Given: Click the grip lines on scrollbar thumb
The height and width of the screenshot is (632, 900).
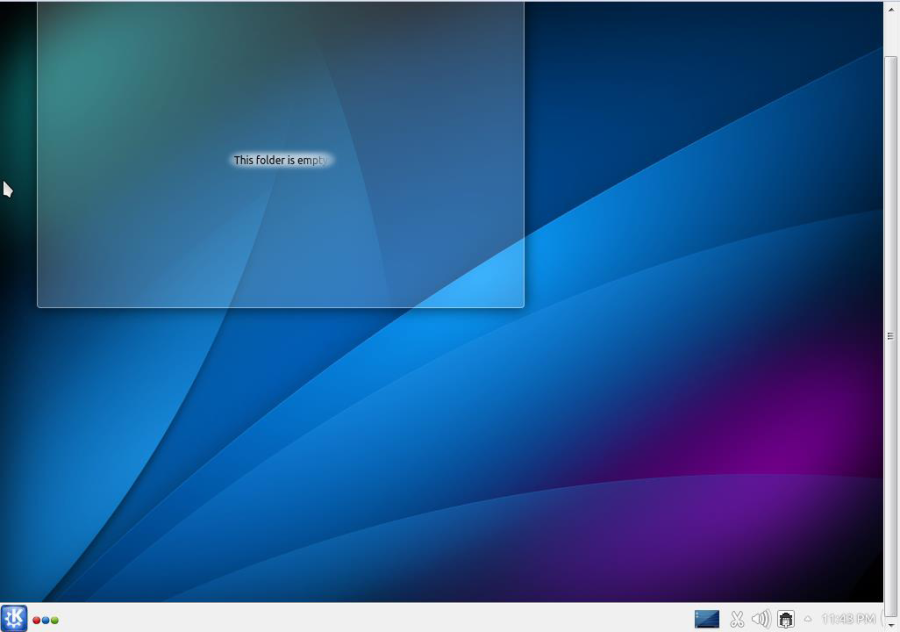Looking at the screenshot, I should coord(891,336).
